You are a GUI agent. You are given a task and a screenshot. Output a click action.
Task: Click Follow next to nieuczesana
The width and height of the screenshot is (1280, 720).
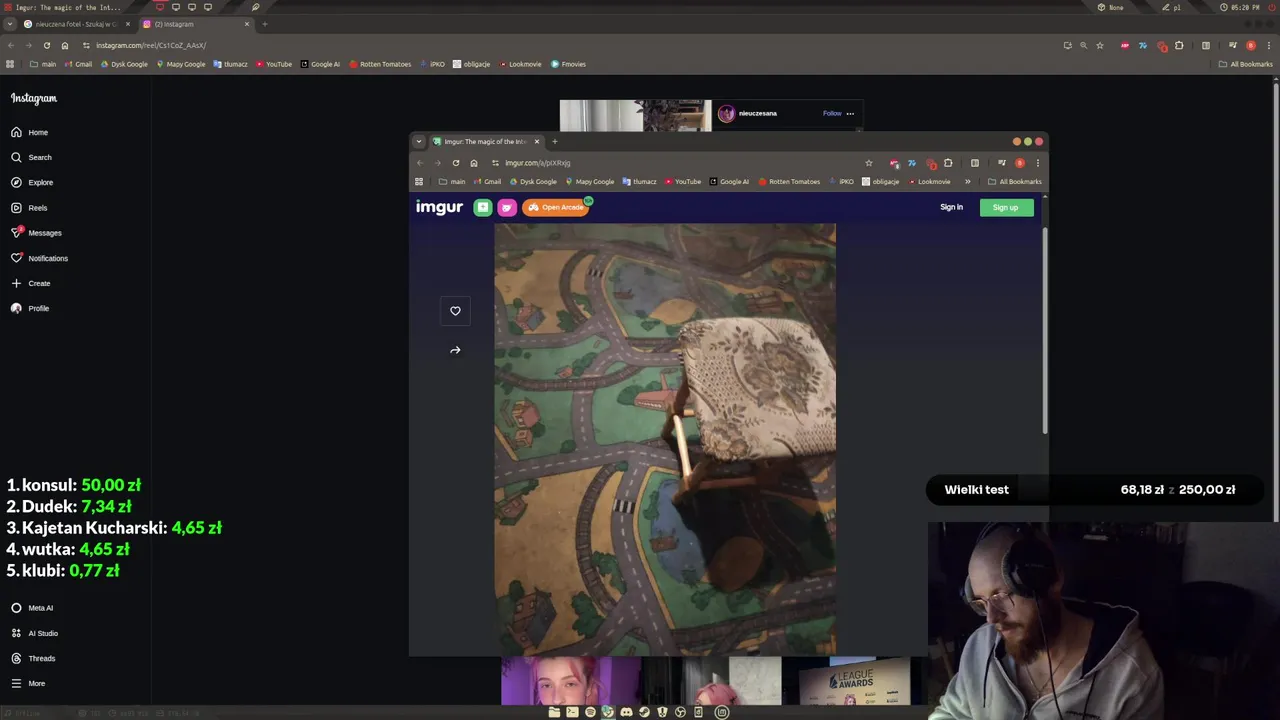click(x=832, y=113)
